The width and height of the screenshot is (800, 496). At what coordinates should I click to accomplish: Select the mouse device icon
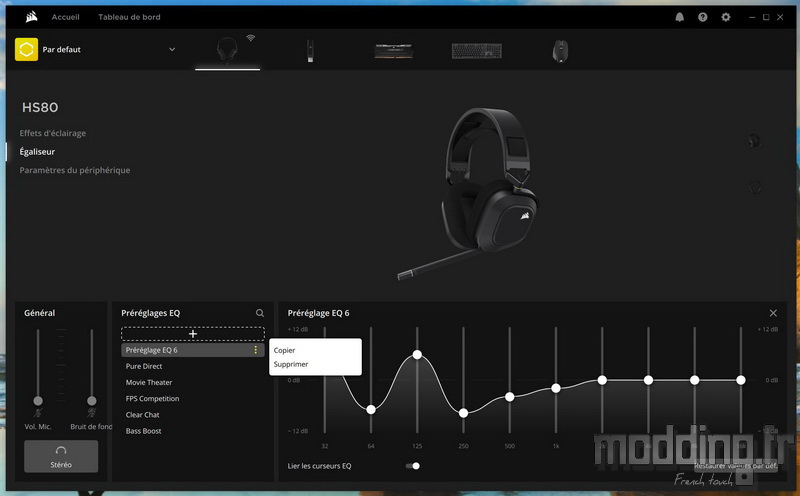pyautogui.click(x=560, y=51)
